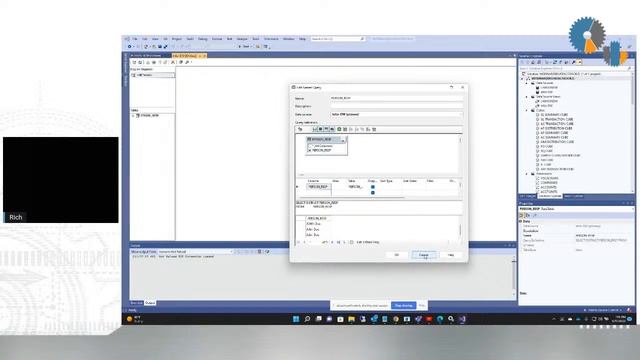Toggle the Output checkbox for the PERSON_RESP row
Viewport: 640px width, 360px height.
(373, 187)
